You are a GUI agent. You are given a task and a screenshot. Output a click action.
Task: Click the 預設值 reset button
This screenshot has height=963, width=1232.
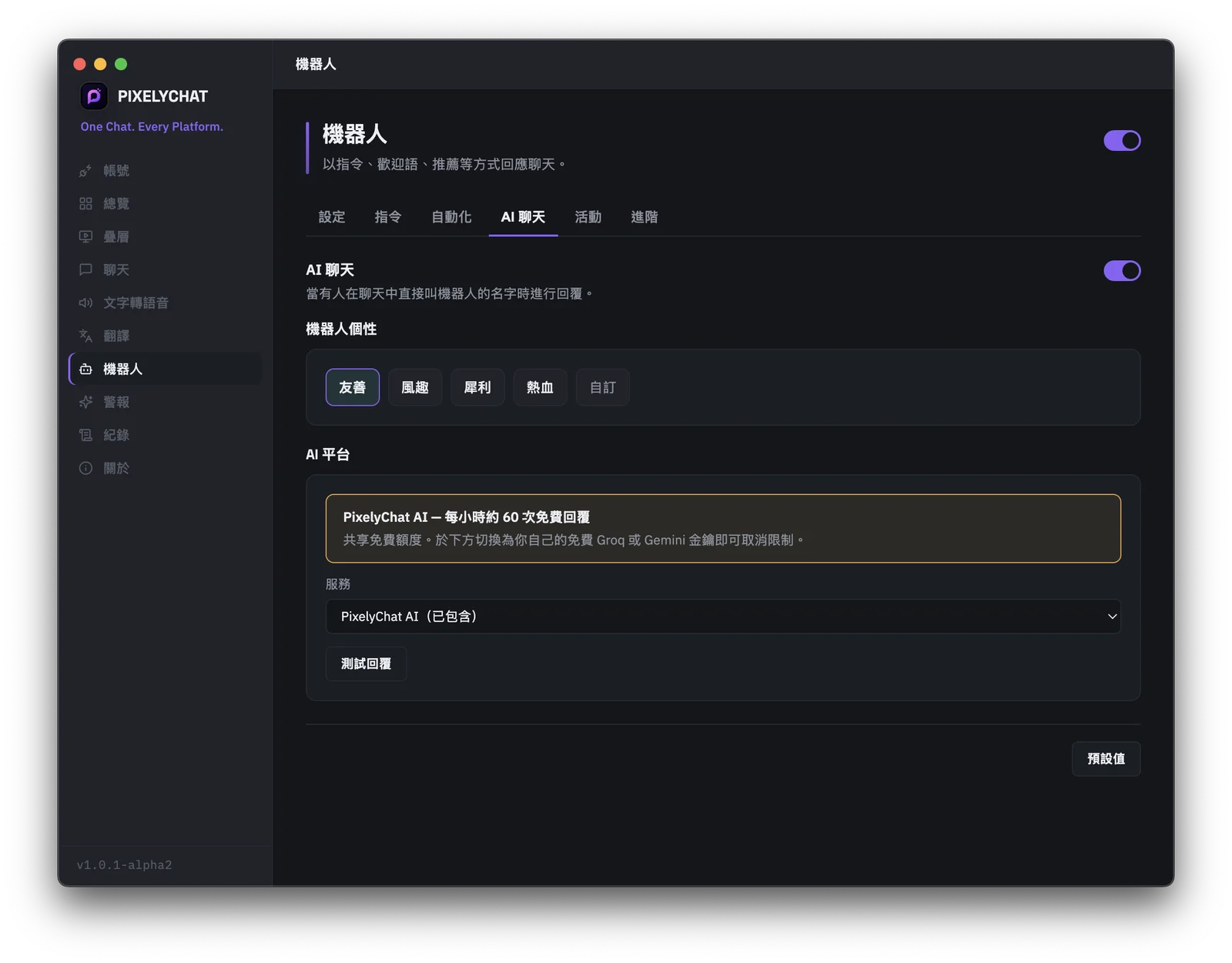1106,759
